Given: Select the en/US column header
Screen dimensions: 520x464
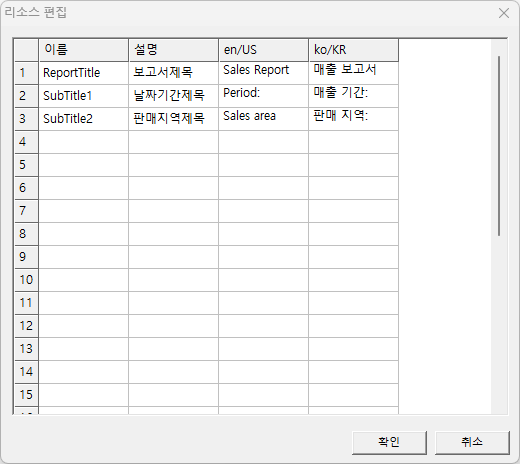Looking at the screenshot, I should pyautogui.click(x=264, y=50).
